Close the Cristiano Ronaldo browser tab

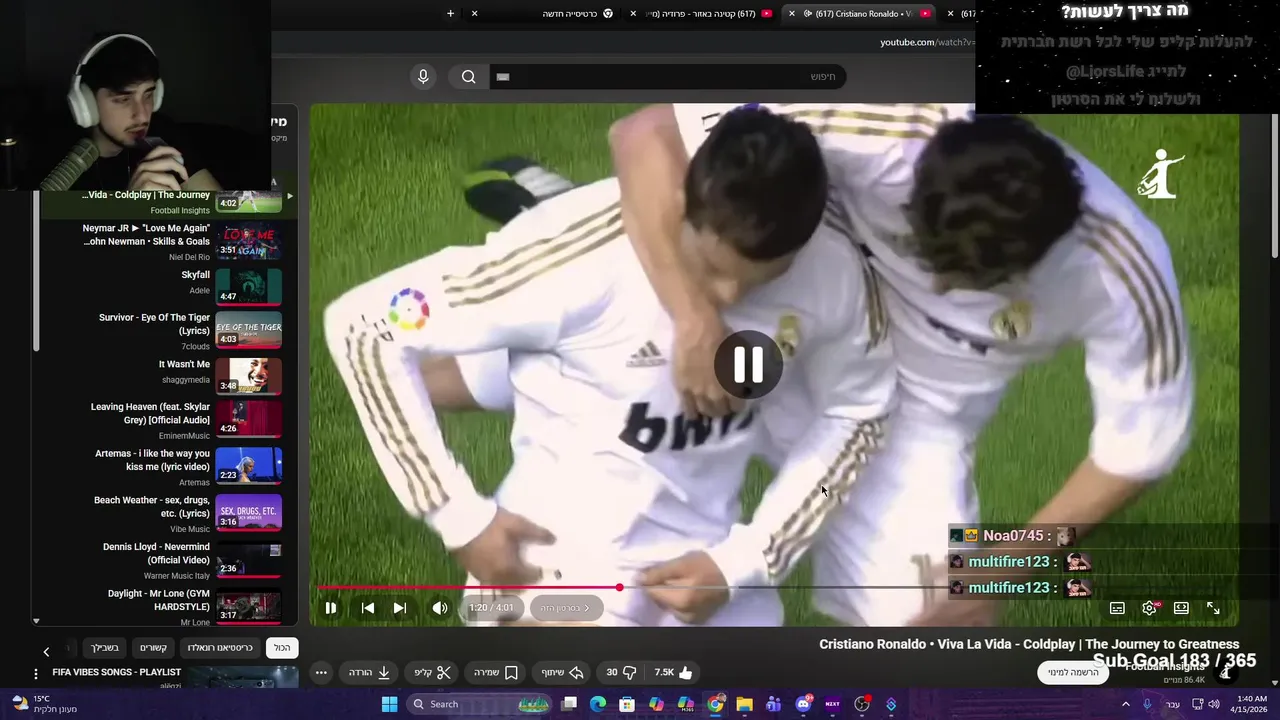click(x=792, y=14)
